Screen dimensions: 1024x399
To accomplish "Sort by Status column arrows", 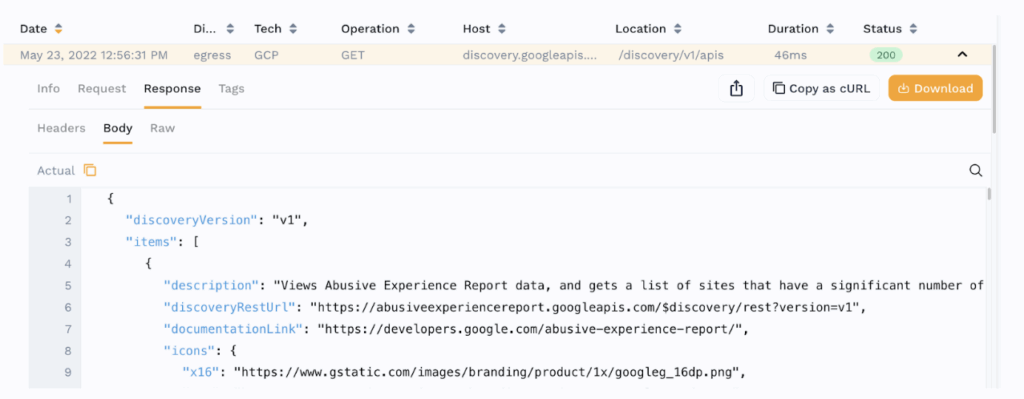I will 914,29.
